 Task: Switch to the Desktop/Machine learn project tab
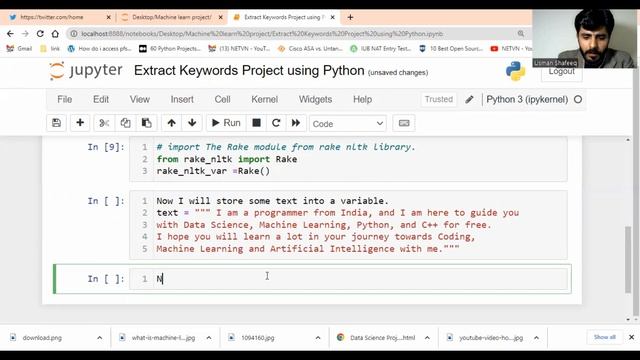pos(172,17)
